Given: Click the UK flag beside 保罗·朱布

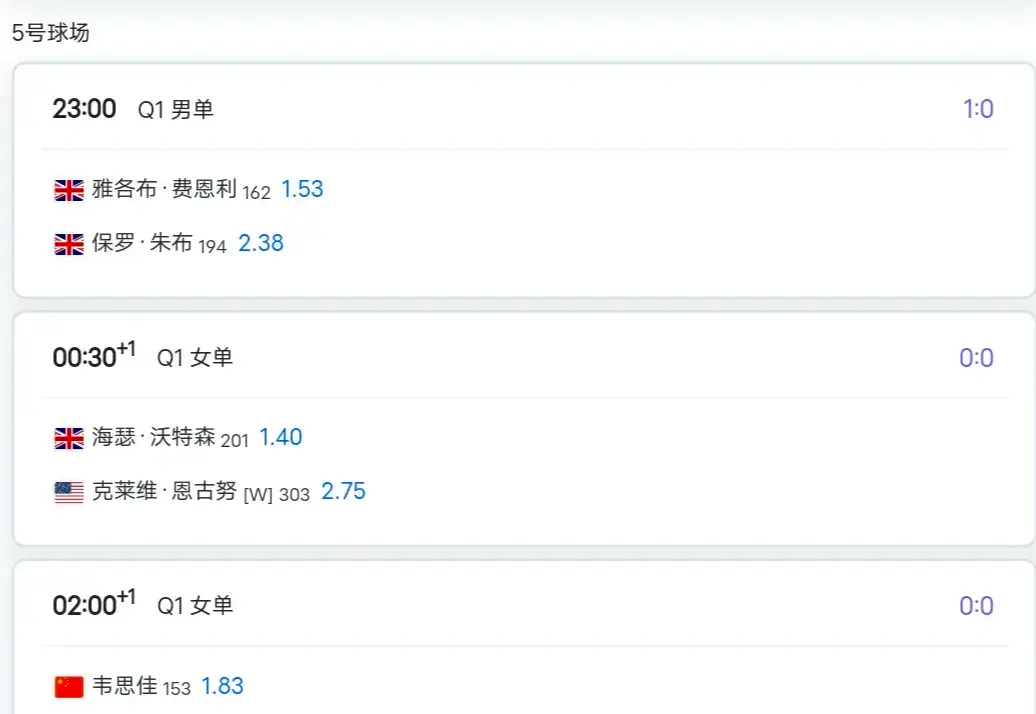Looking at the screenshot, I should click(69, 244).
